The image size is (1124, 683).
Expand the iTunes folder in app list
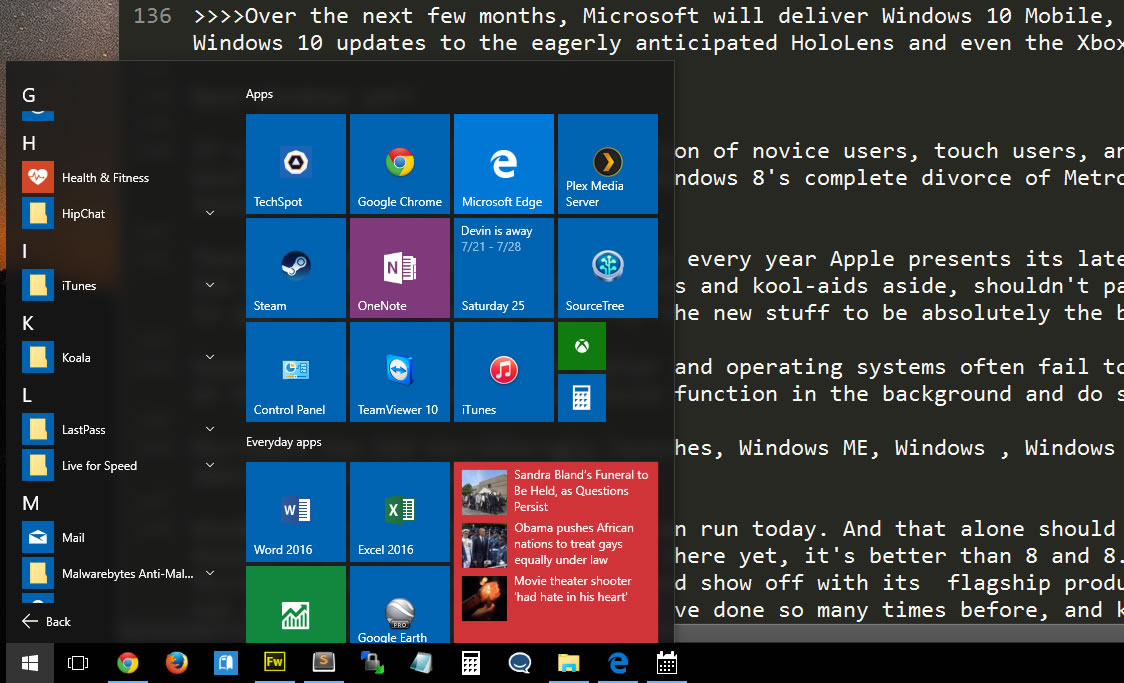pos(210,285)
